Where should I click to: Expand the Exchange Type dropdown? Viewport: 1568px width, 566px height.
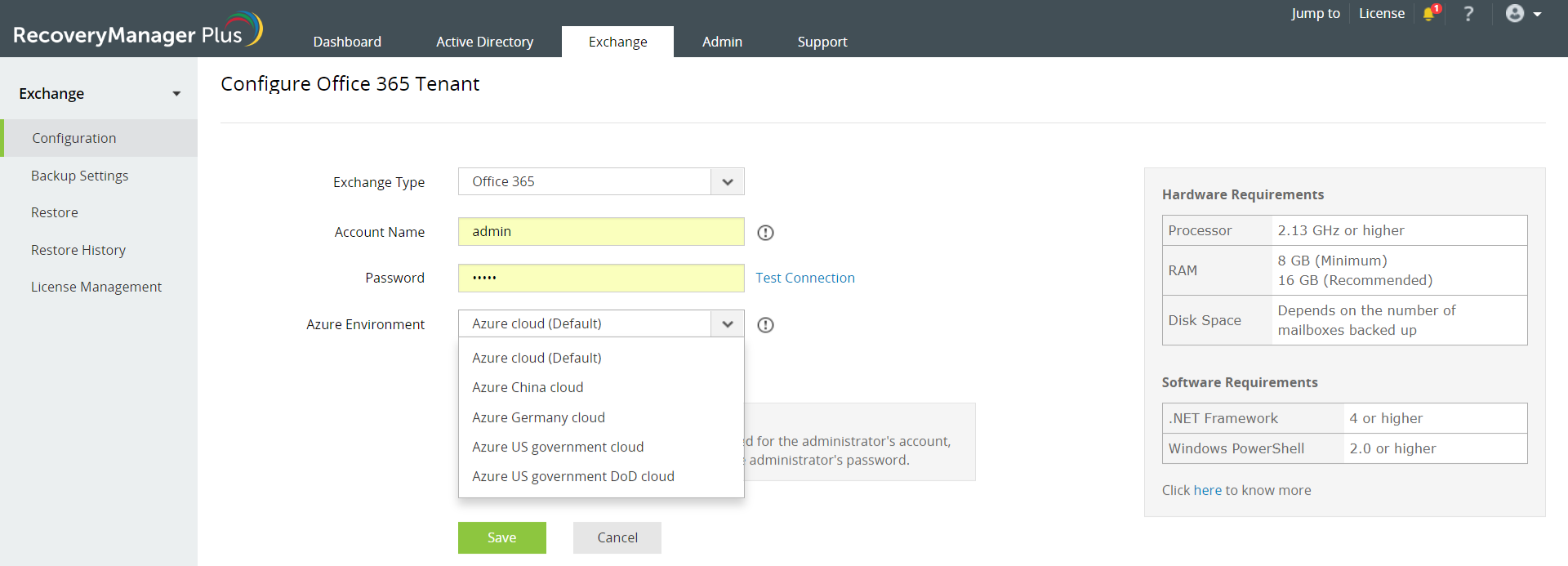pyautogui.click(x=727, y=182)
